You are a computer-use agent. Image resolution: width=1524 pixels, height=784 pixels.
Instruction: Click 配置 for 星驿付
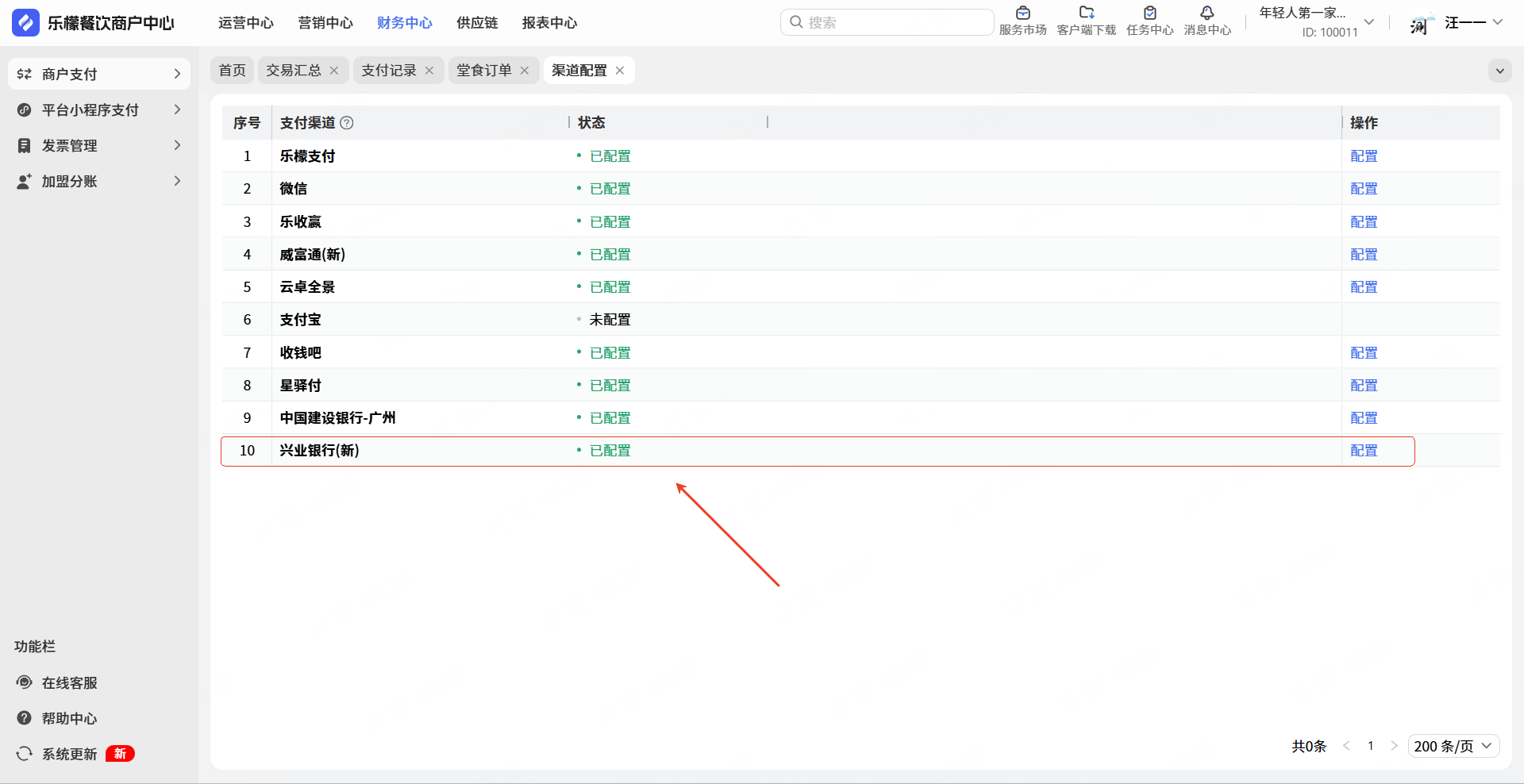[1364, 386]
